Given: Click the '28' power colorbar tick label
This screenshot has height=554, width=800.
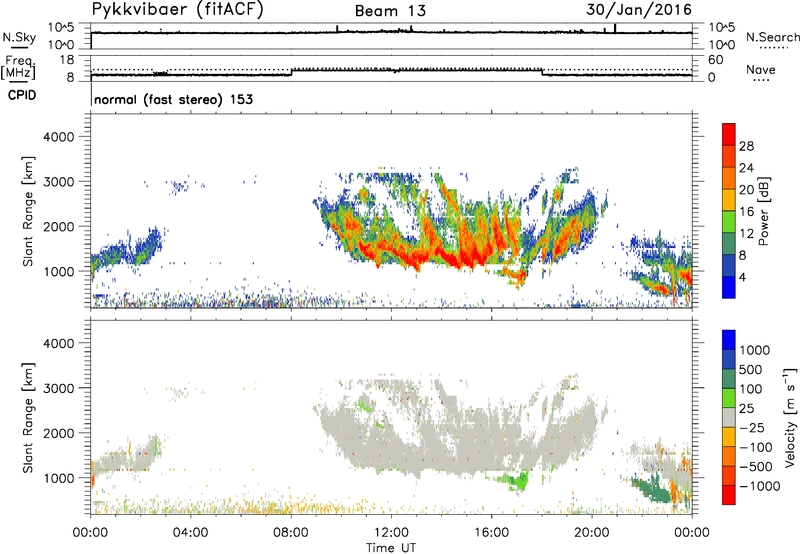Looking at the screenshot, I should point(746,146).
